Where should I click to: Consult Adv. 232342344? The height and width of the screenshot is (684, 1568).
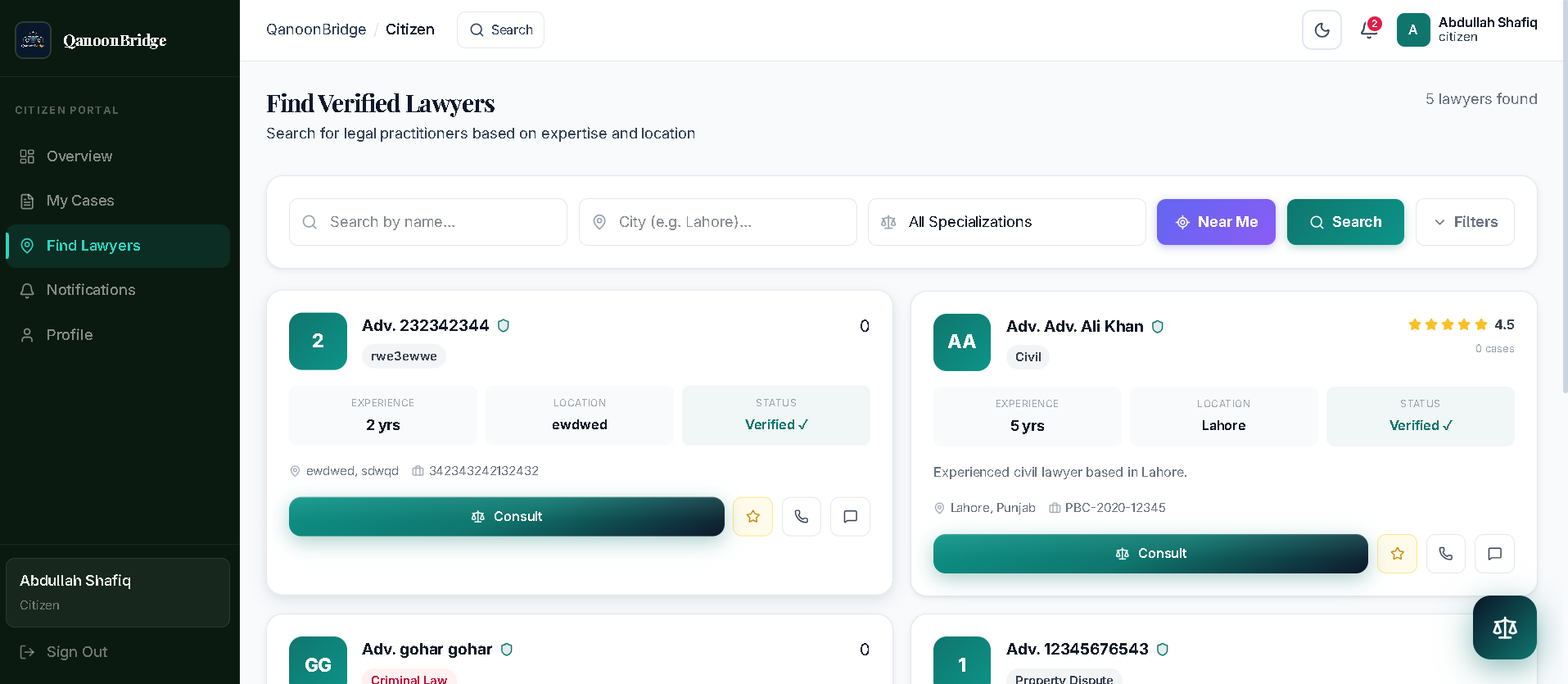pyautogui.click(x=507, y=517)
